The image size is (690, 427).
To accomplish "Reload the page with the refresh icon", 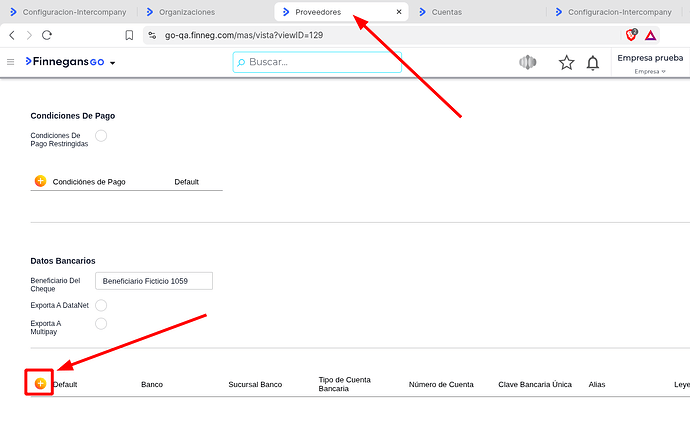I will tap(47, 35).
